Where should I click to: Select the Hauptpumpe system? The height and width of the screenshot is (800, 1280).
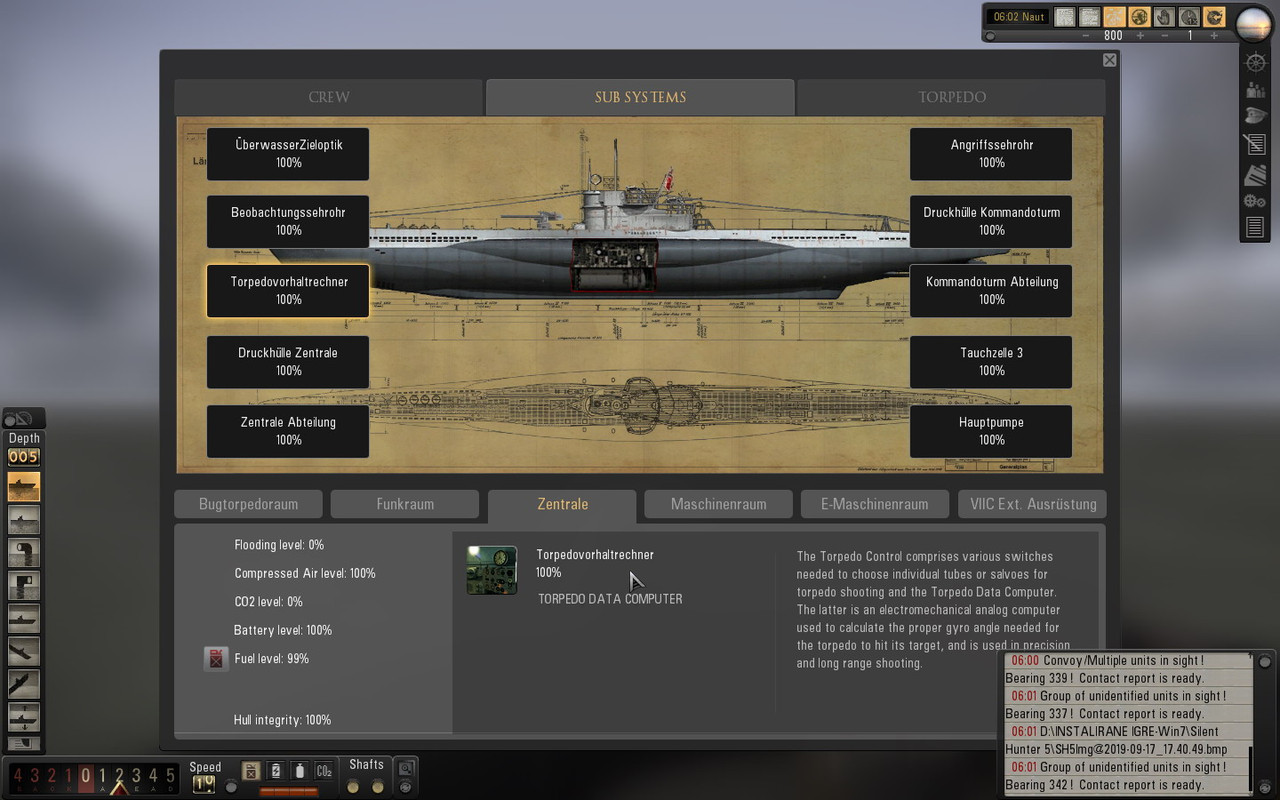991,431
